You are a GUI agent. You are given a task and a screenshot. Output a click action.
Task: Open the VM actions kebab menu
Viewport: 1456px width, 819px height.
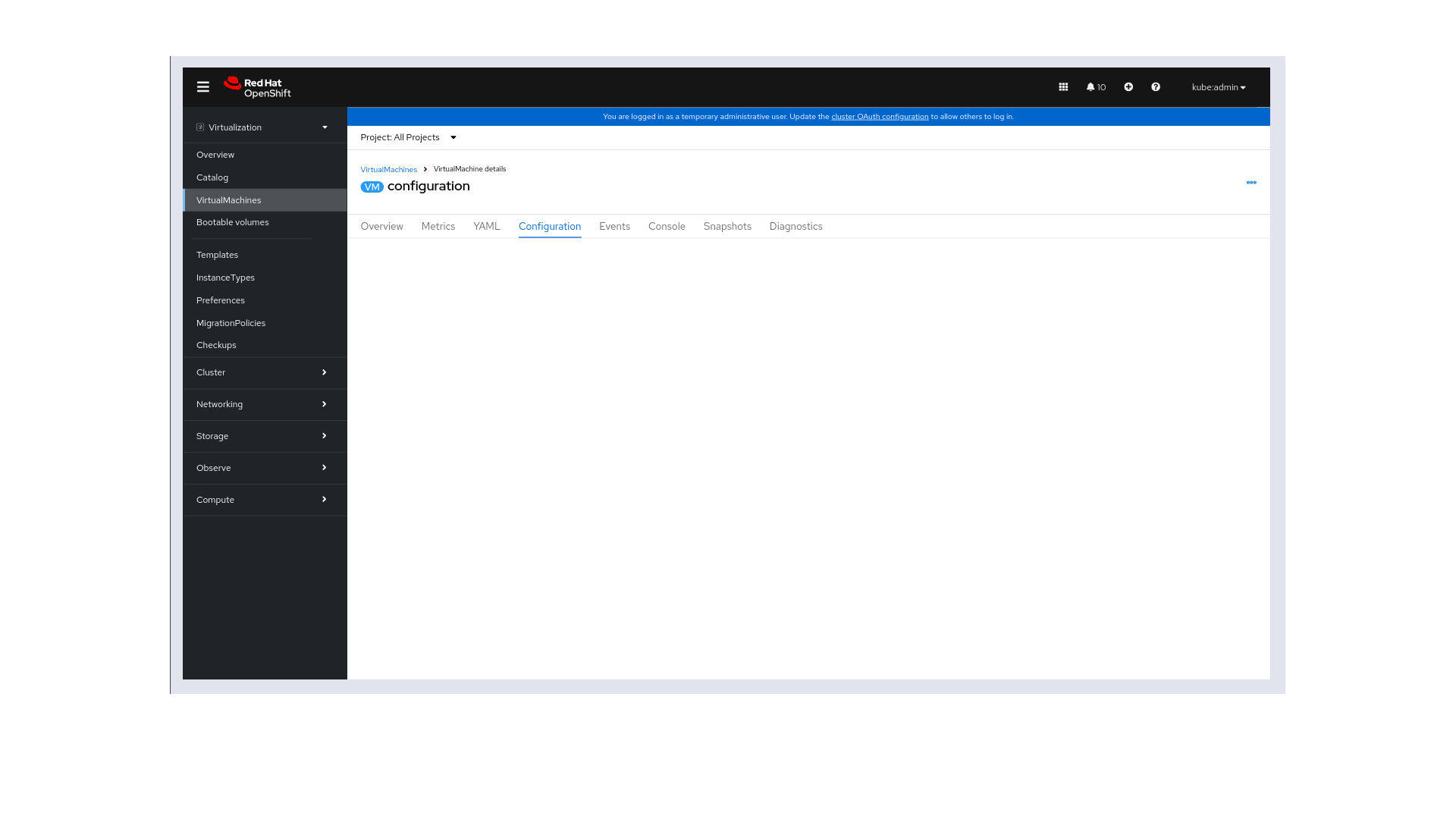click(x=1250, y=183)
